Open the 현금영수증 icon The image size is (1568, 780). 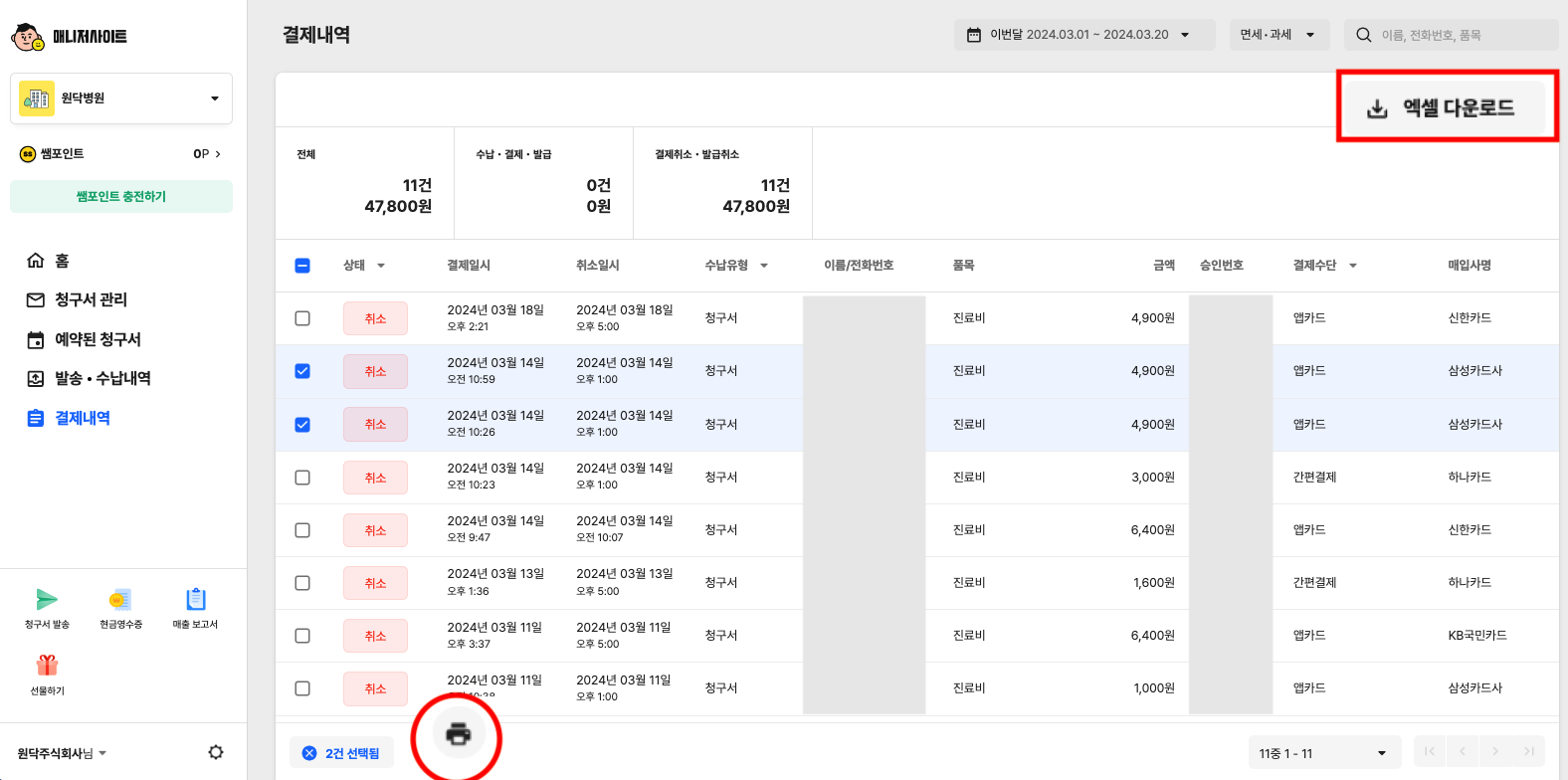coord(120,600)
